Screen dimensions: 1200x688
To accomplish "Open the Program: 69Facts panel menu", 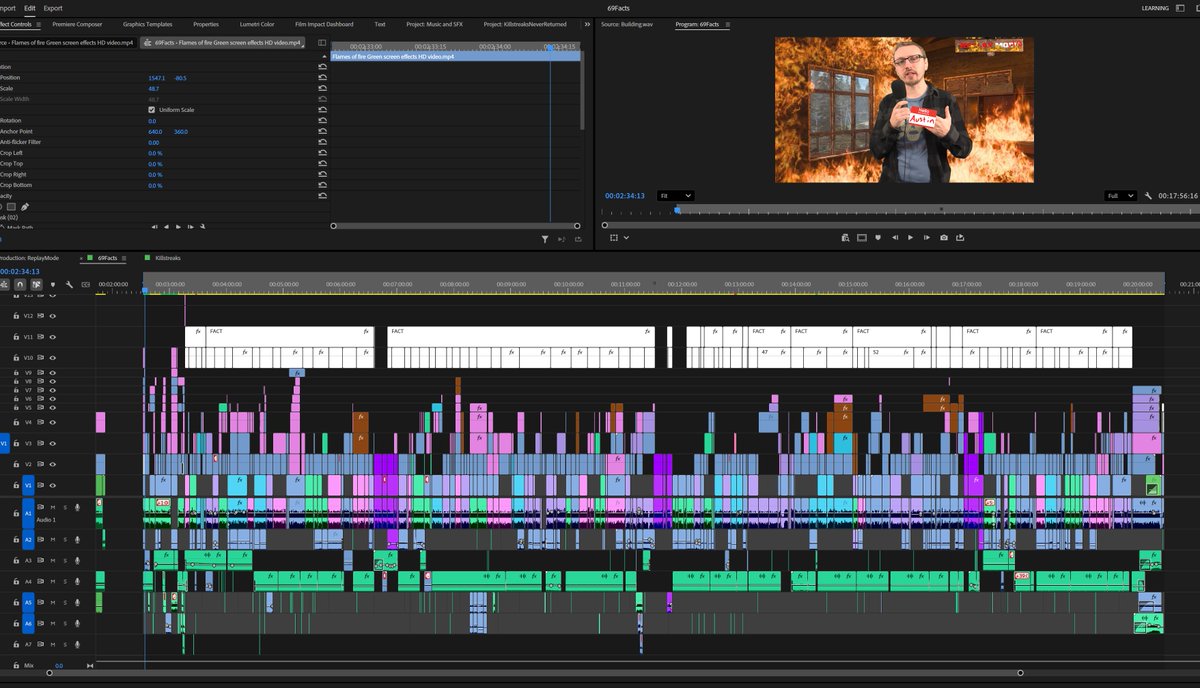I will pos(728,24).
